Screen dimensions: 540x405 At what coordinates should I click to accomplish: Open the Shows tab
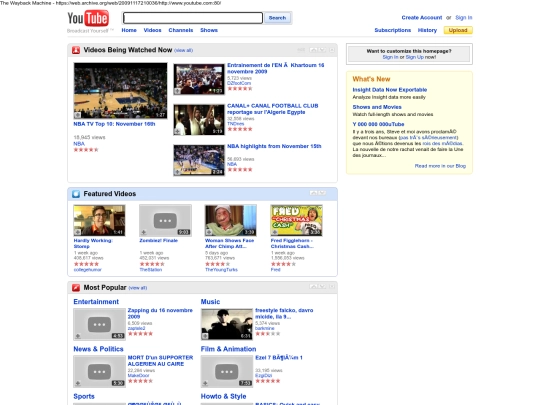209,30
